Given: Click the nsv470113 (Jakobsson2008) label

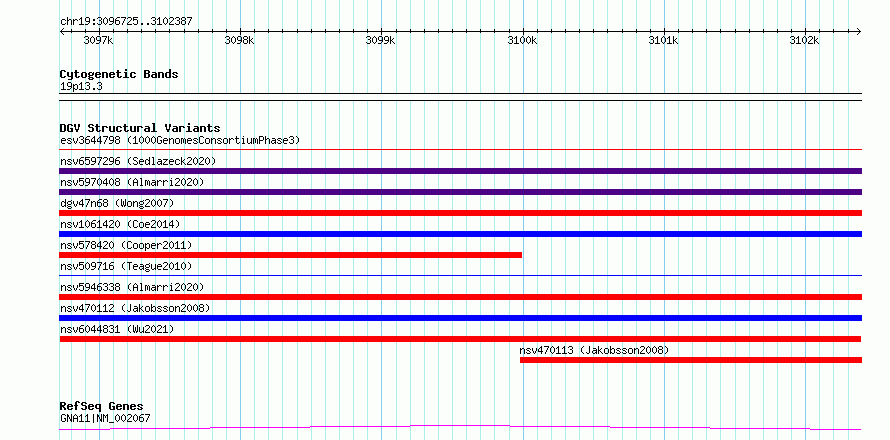Looking at the screenshot, I should point(594,350).
